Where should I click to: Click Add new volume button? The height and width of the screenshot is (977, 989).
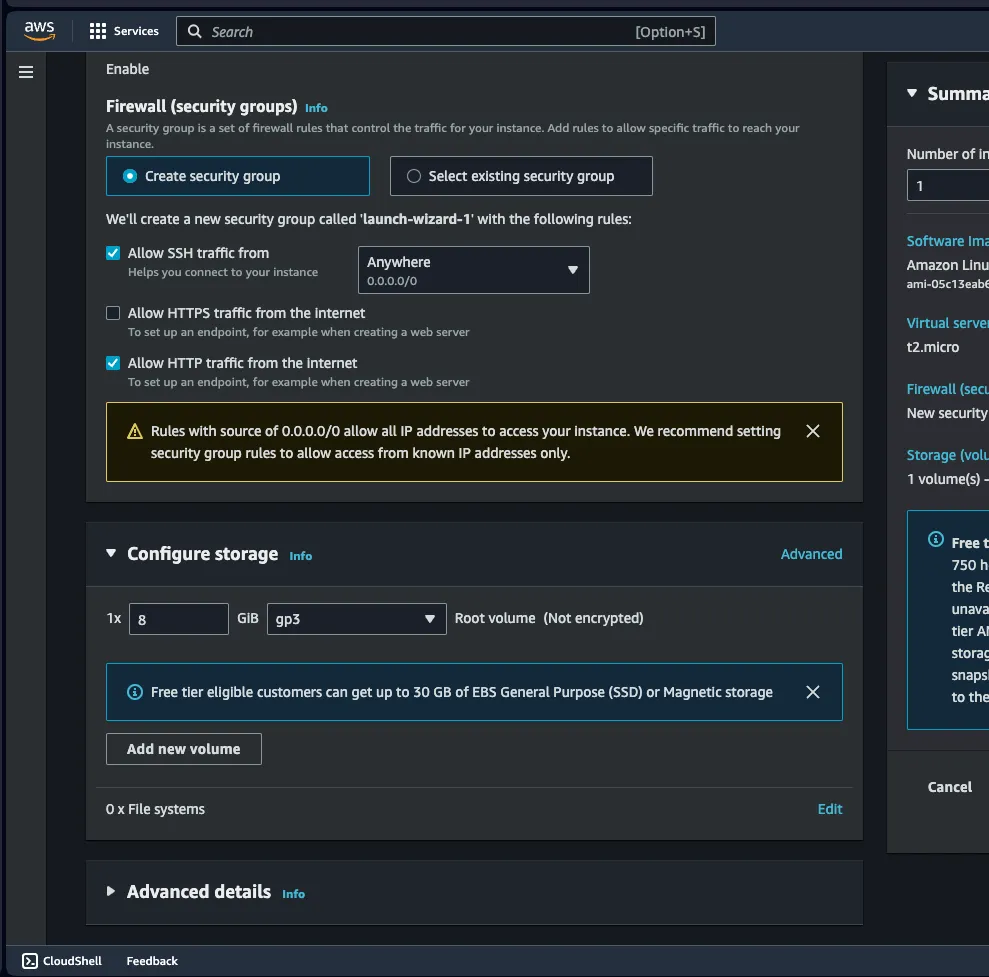coord(184,749)
